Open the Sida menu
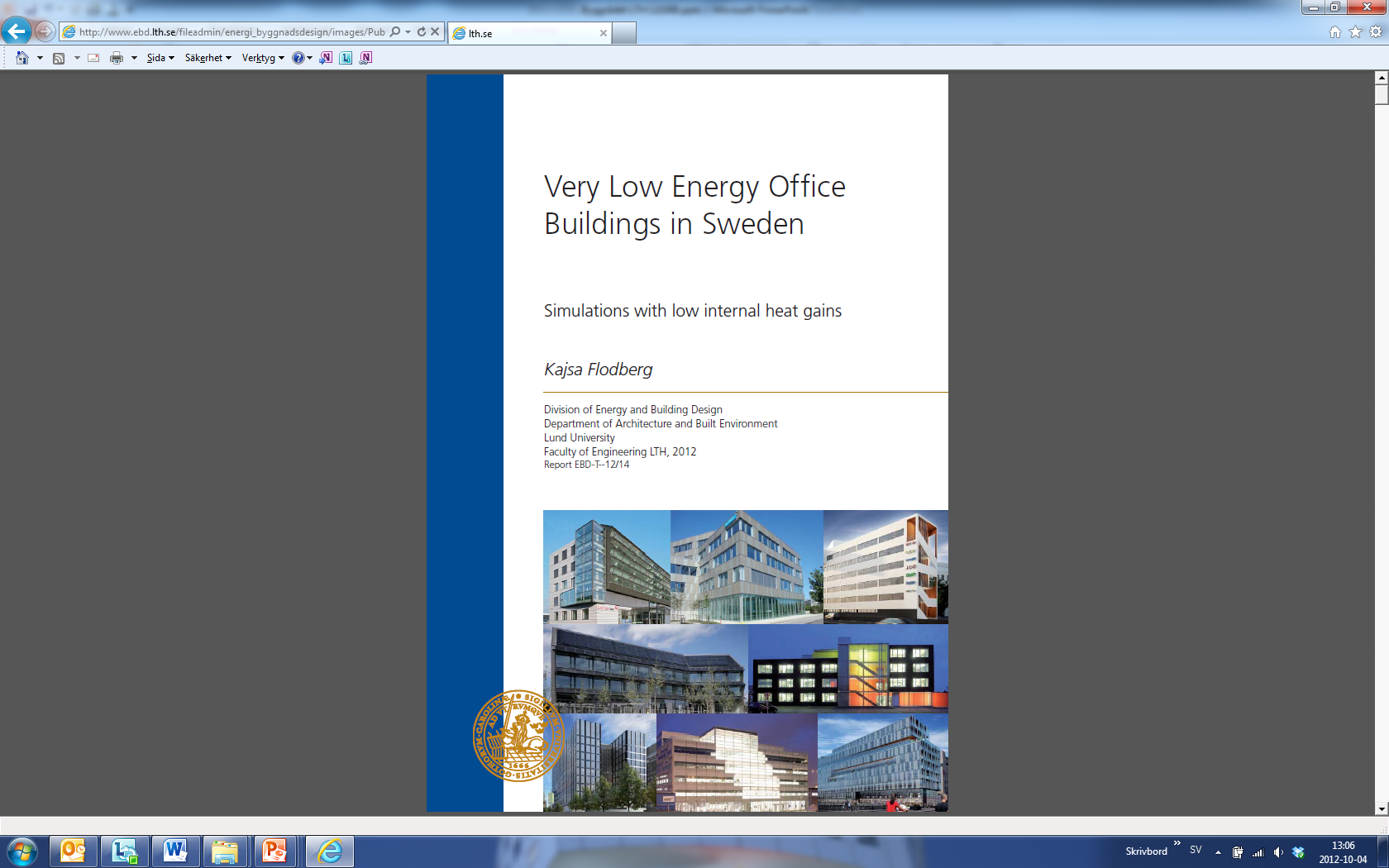The image size is (1389, 868). [x=160, y=58]
